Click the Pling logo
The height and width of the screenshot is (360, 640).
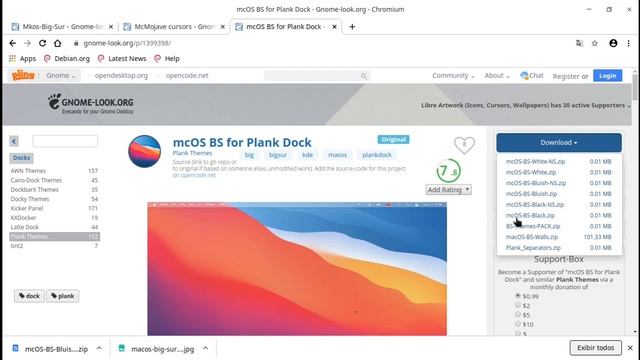tap(23, 75)
